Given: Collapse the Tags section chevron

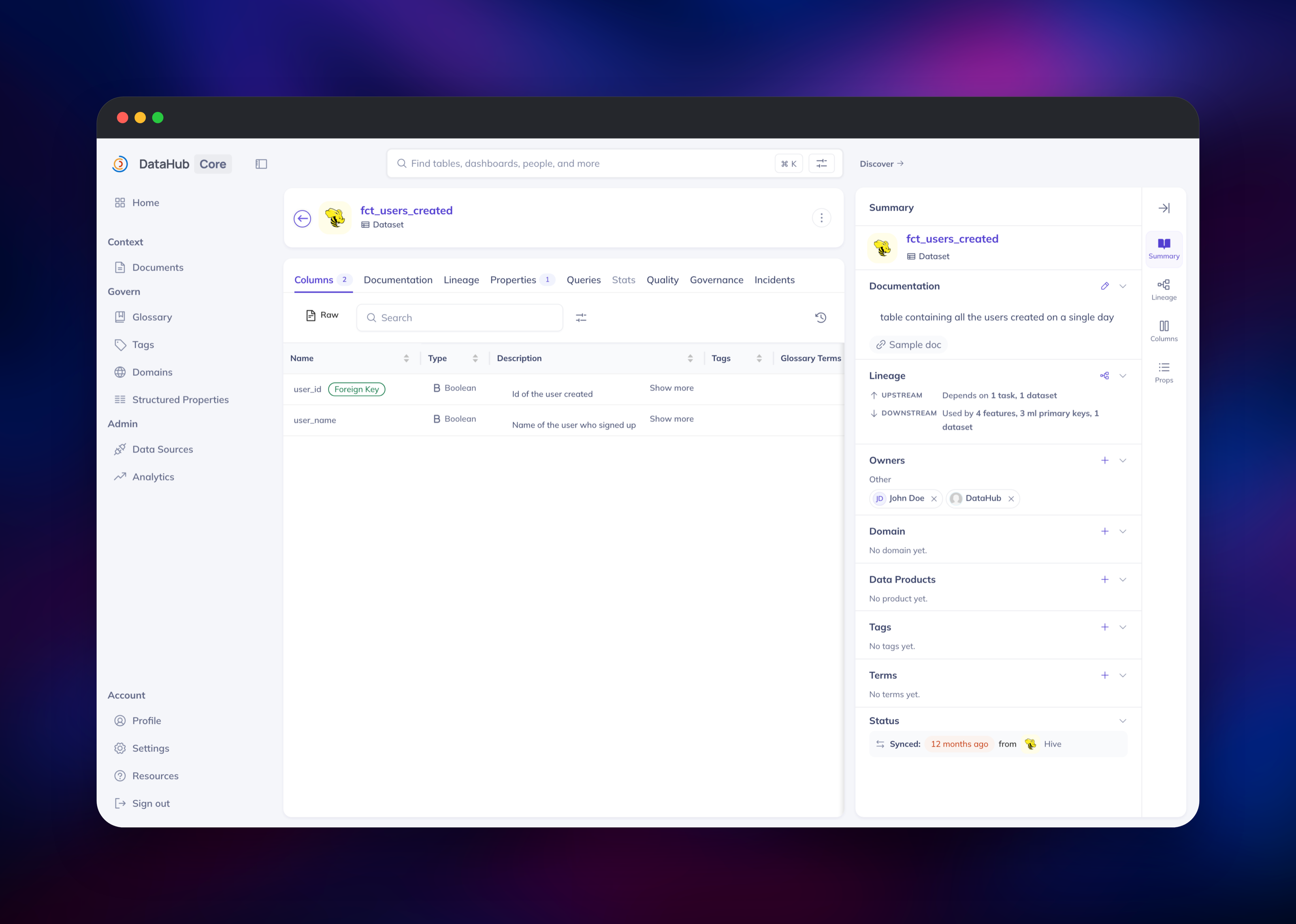Looking at the screenshot, I should point(1123,627).
